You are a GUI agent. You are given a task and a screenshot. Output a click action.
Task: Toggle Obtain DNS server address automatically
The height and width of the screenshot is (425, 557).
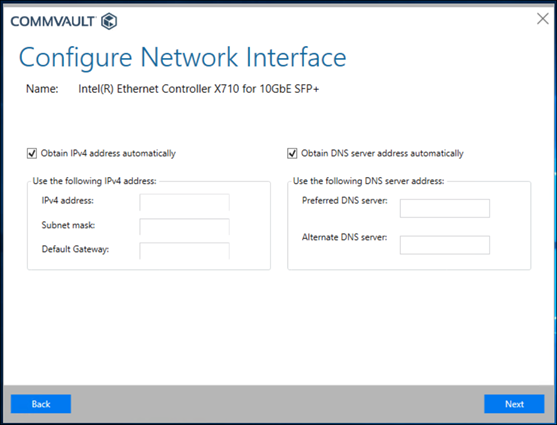tap(292, 154)
